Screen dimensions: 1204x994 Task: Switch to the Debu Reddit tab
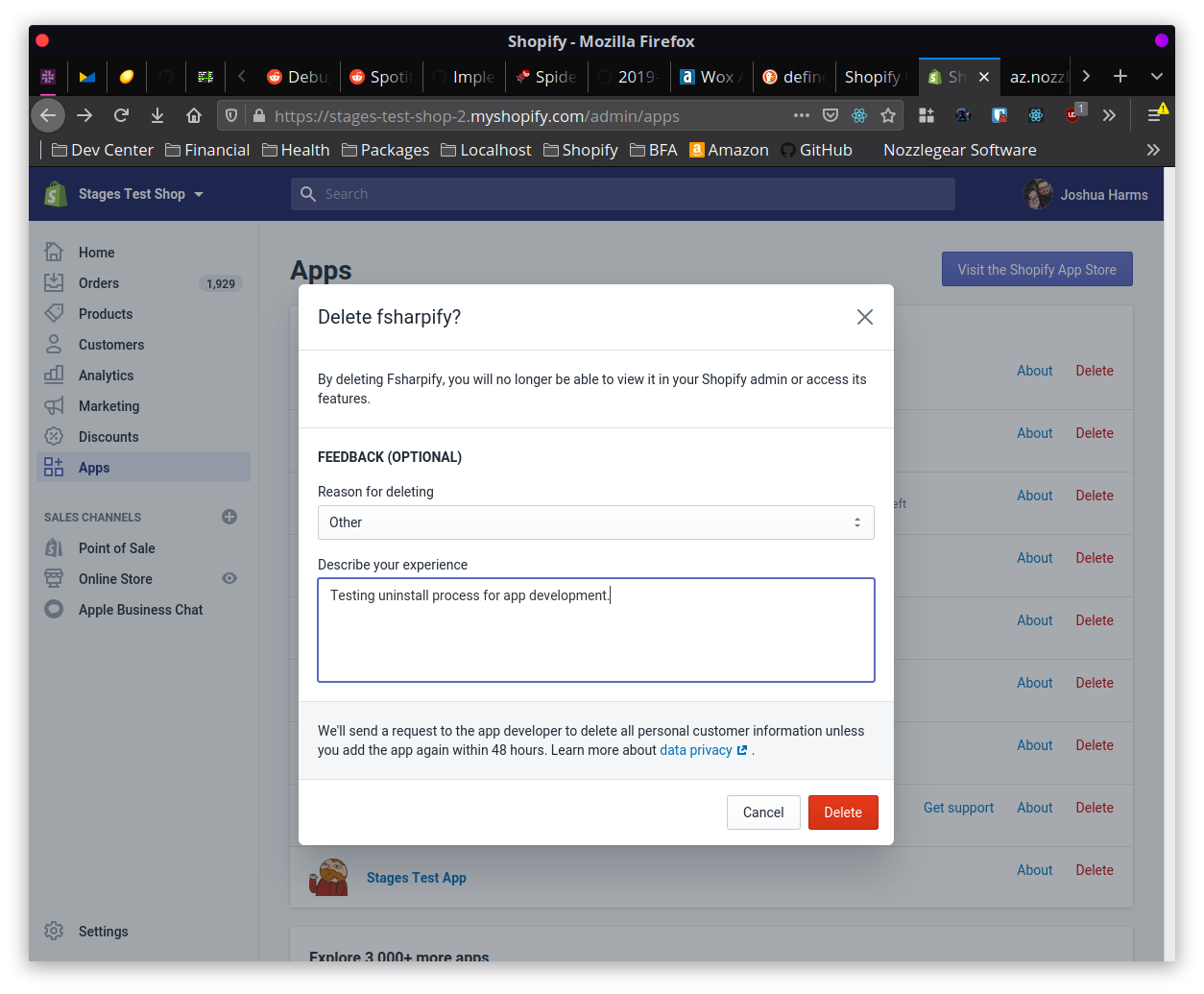298,77
